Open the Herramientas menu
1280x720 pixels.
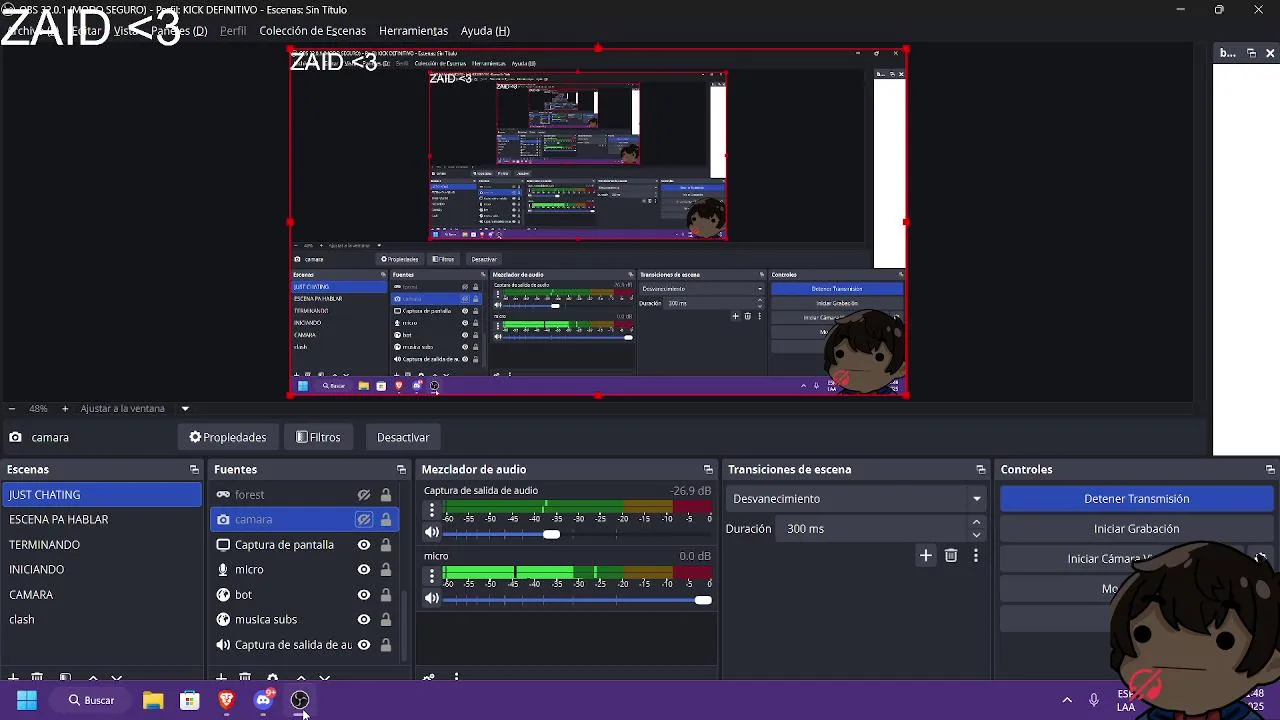tap(413, 31)
